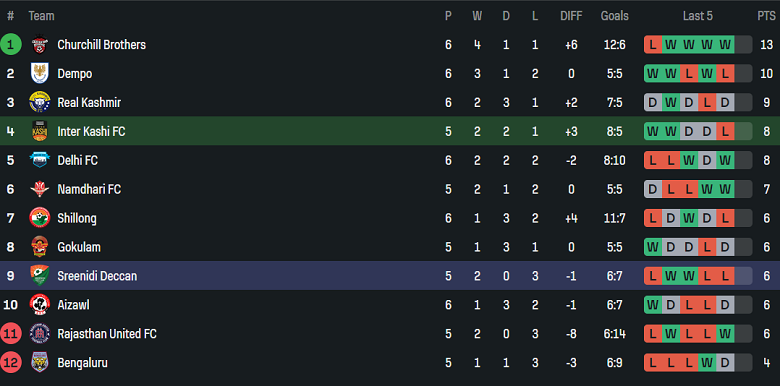This screenshot has height=386, width=780.
Task: Select the Sreenidi Deccan logo
Action: pyautogui.click(x=39, y=276)
